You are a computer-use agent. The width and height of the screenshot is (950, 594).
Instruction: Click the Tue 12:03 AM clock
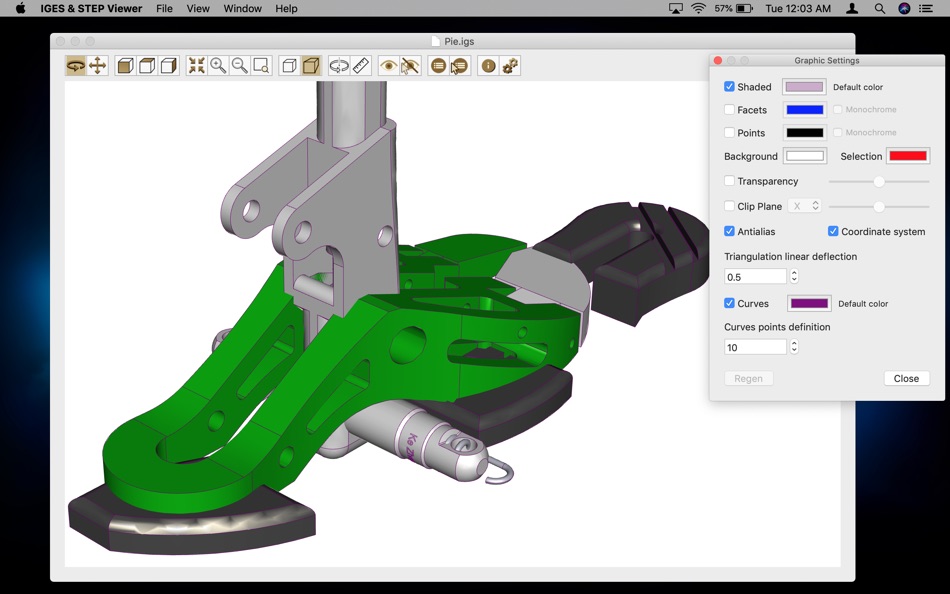click(798, 8)
